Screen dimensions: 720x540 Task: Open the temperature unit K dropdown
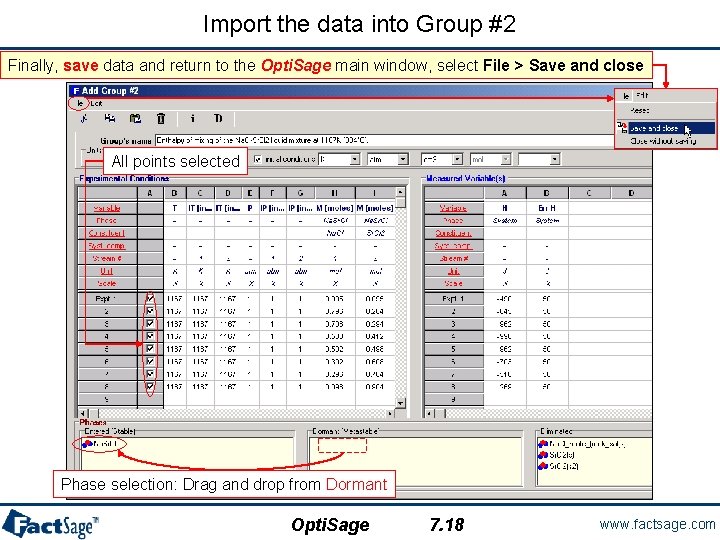(x=354, y=159)
